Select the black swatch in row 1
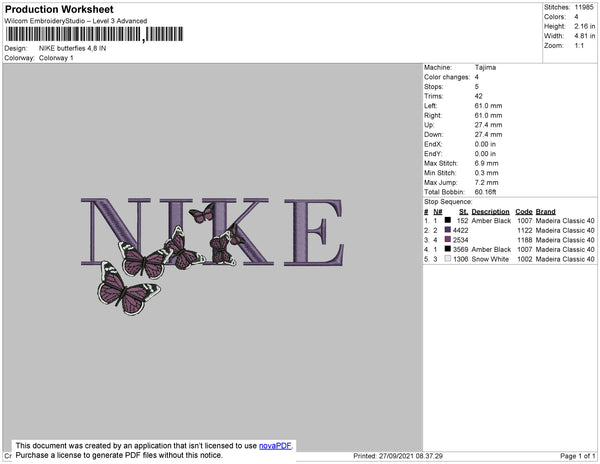The height and width of the screenshot is (464, 600). coord(448,220)
